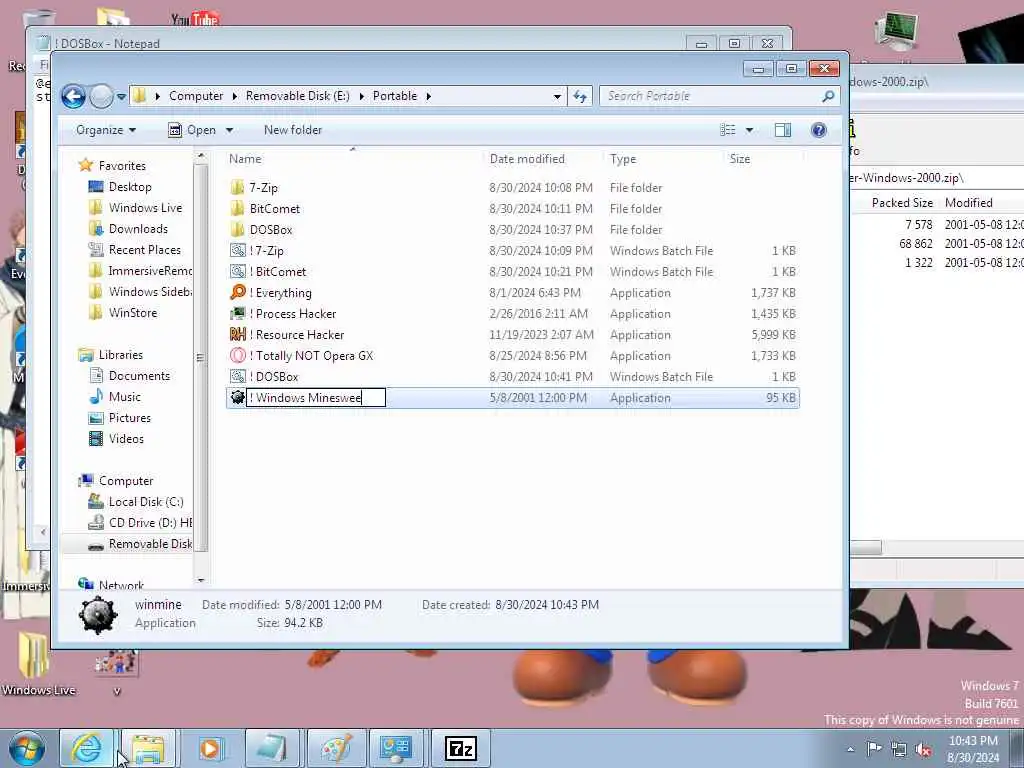Open the More view options arrow

749,130
